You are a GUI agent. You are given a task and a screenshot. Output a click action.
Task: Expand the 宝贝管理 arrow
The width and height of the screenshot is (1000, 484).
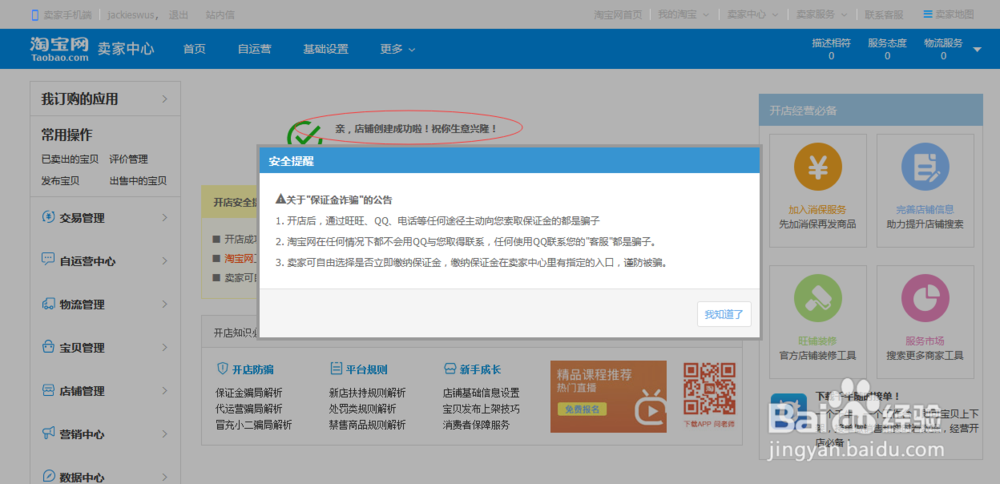[x=165, y=348]
